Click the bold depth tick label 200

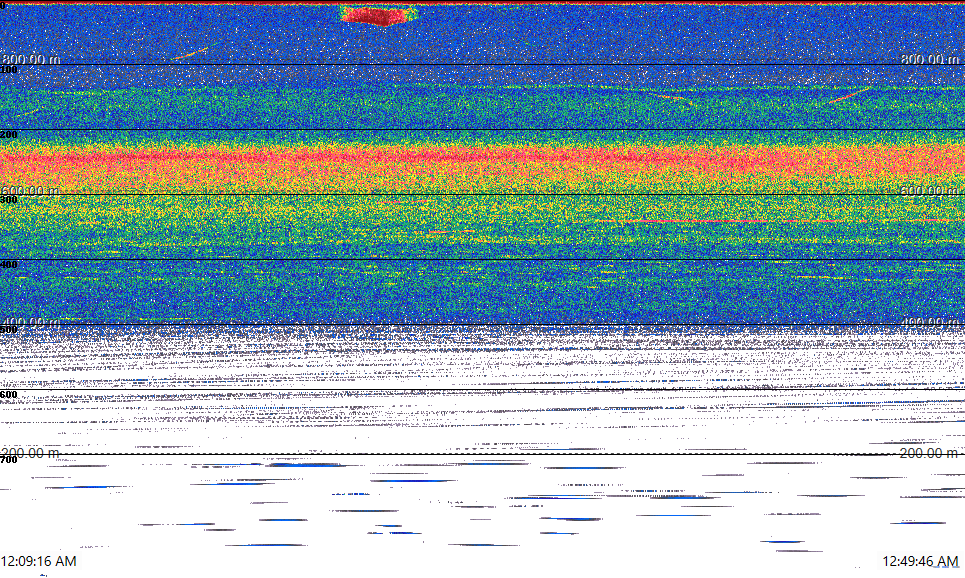[x=9, y=135]
